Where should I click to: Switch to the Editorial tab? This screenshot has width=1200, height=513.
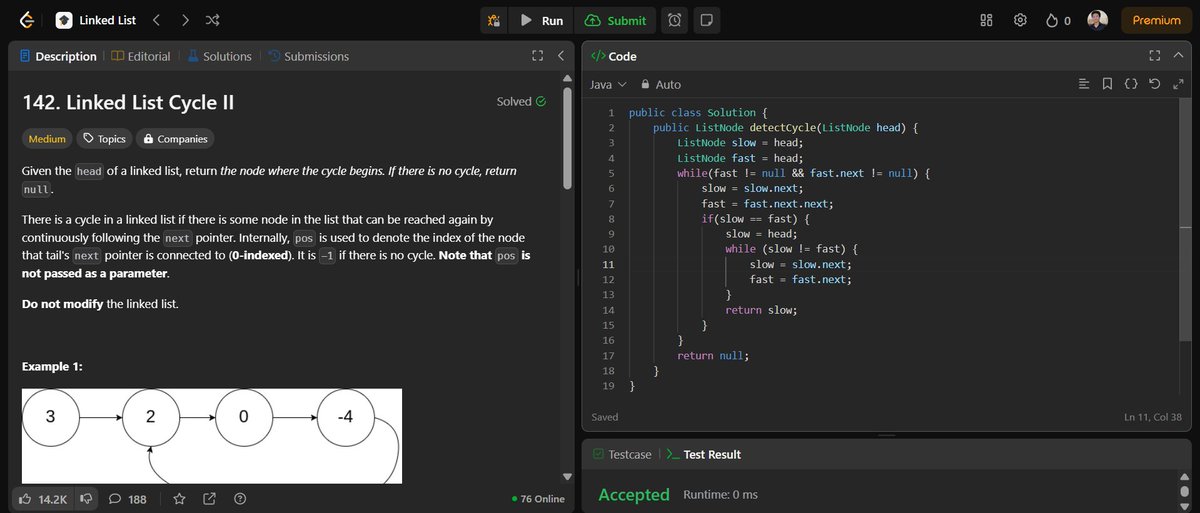(141, 57)
